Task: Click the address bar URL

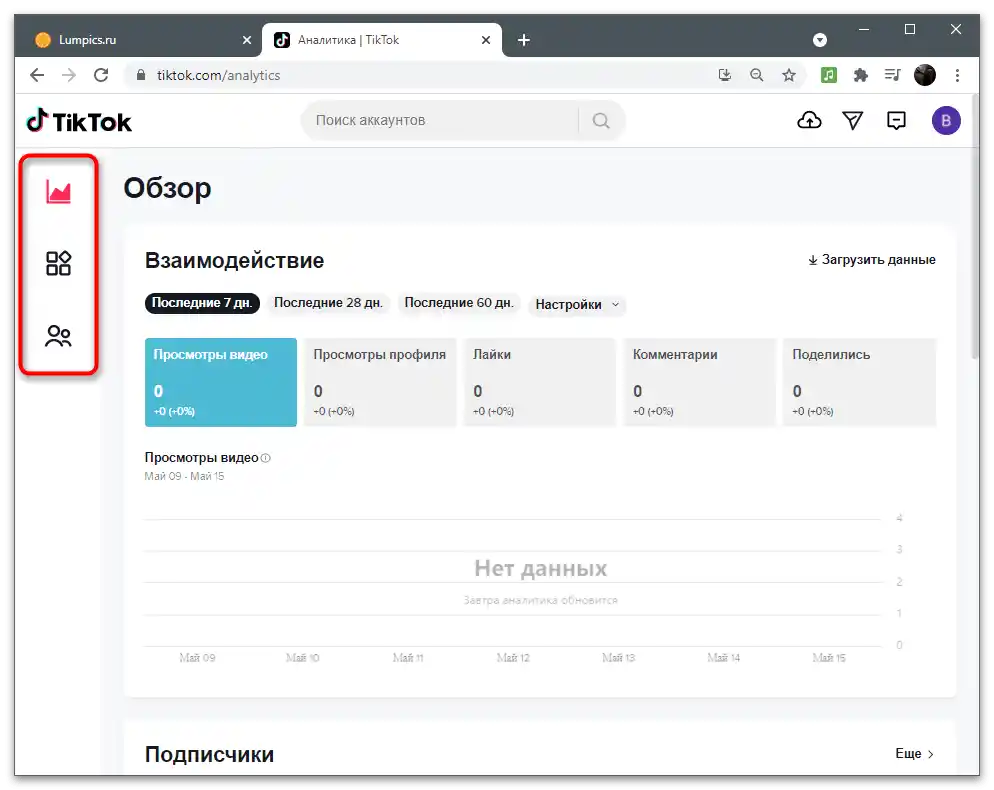Action: [x=218, y=75]
